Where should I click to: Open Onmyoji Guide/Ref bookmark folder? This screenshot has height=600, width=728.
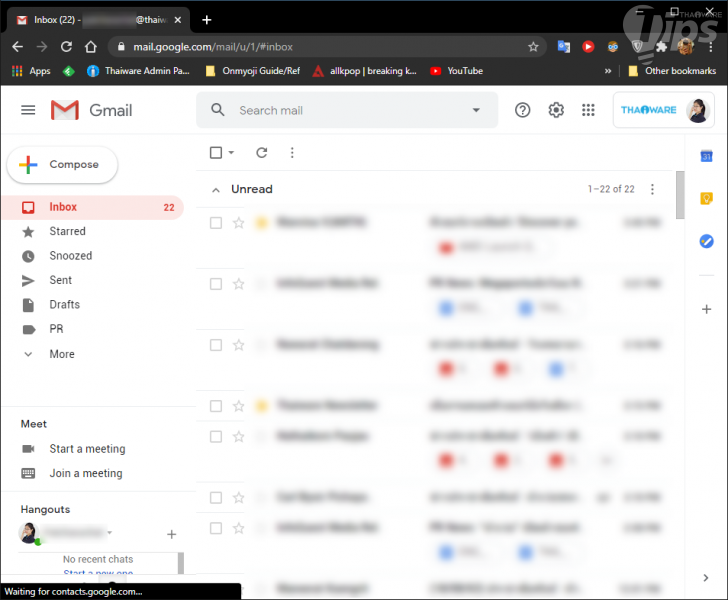[254, 71]
